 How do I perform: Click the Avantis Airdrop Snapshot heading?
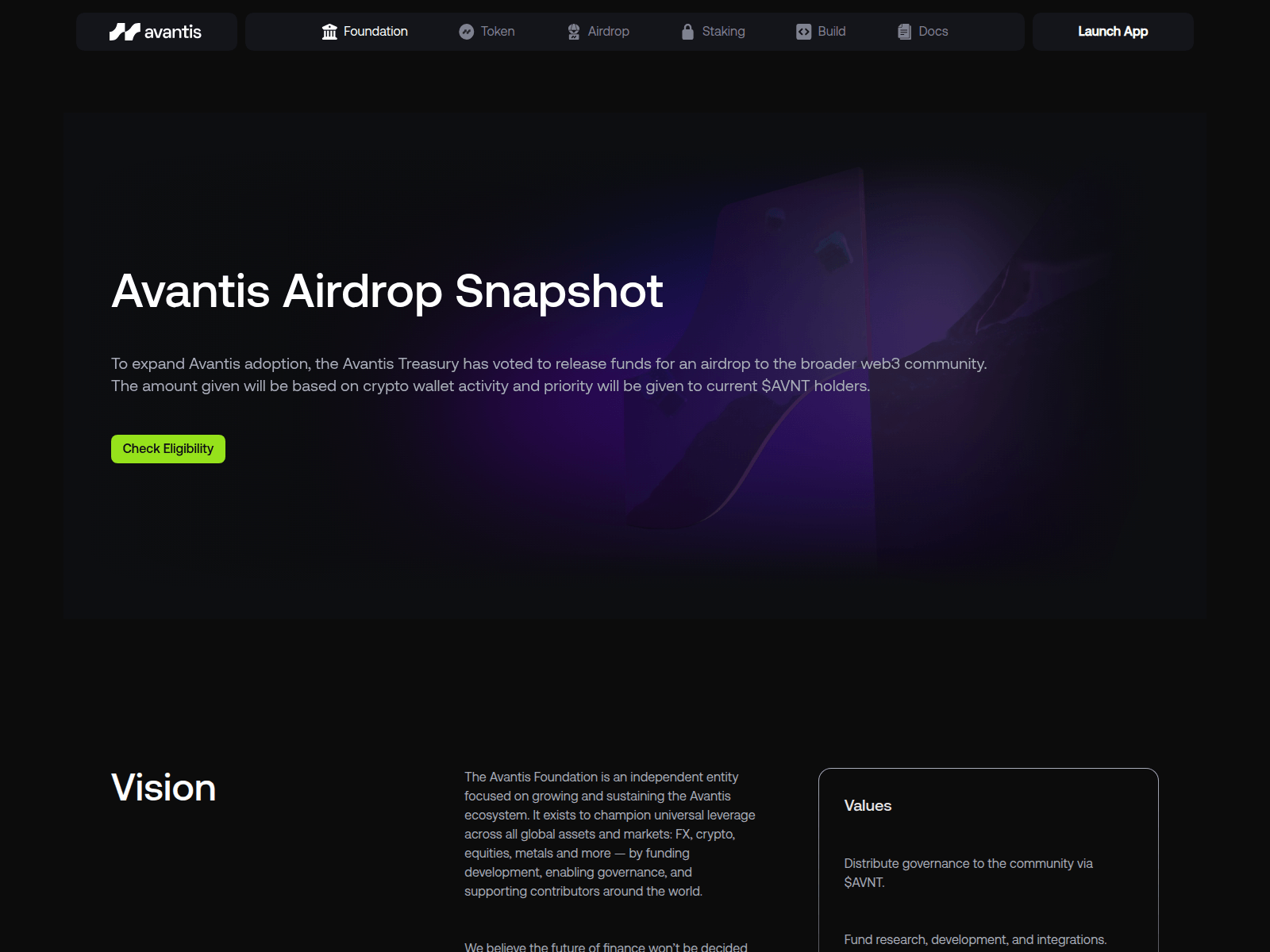[x=387, y=291]
